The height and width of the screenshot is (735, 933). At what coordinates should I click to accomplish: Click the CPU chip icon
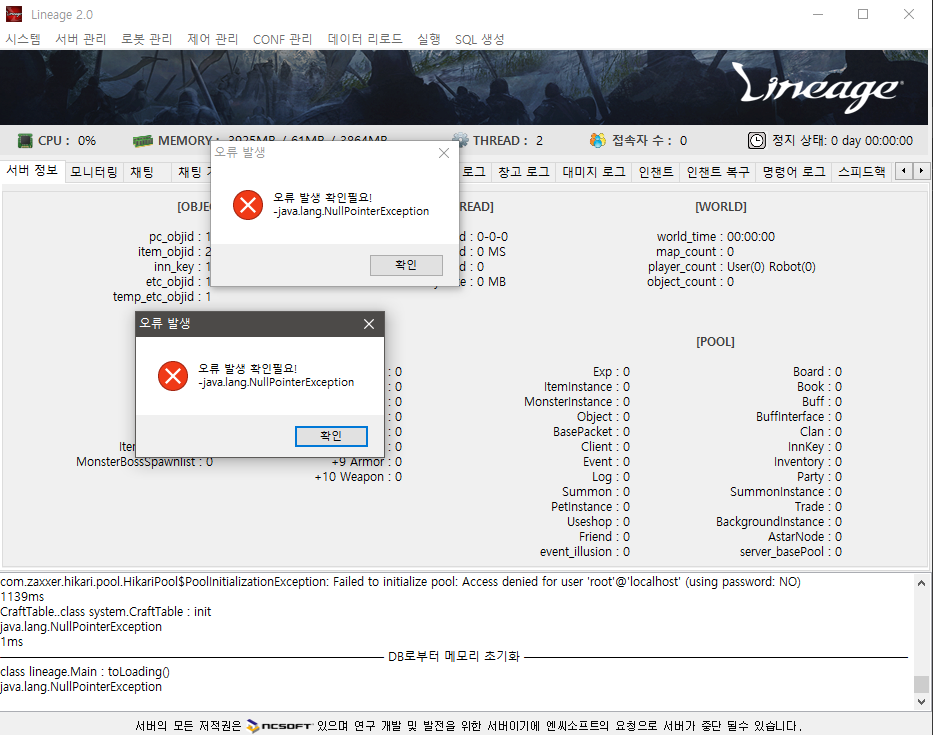coord(25,141)
